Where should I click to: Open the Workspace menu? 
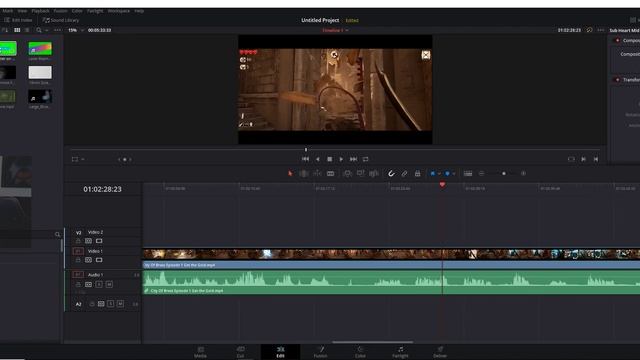(119, 11)
